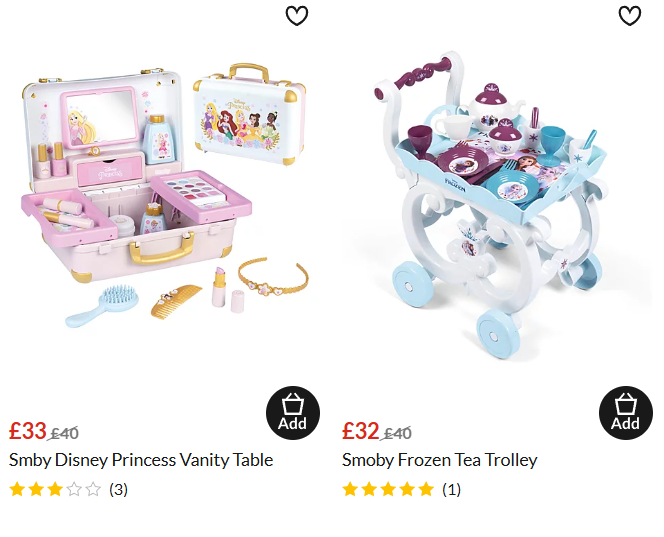Image resolution: width=664 pixels, height=537 pixels.
Task: Click the empty fifth star under Vanity Table
Action: tap(93, 489)
